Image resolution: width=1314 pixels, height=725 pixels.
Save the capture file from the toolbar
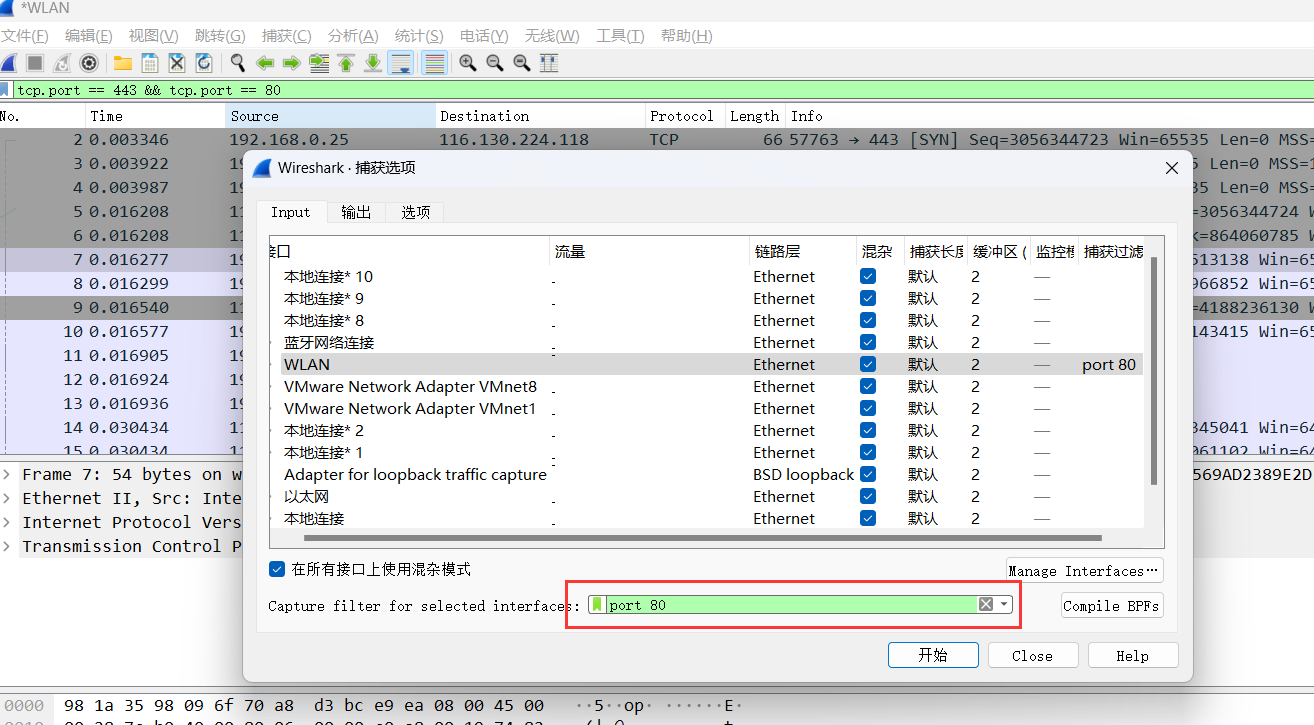[x=150, y=63]
